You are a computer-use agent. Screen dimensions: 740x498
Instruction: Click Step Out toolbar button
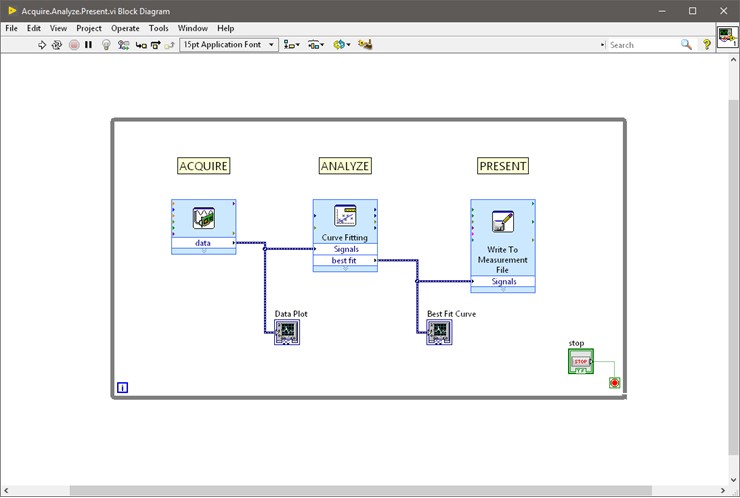coord(169,45)
